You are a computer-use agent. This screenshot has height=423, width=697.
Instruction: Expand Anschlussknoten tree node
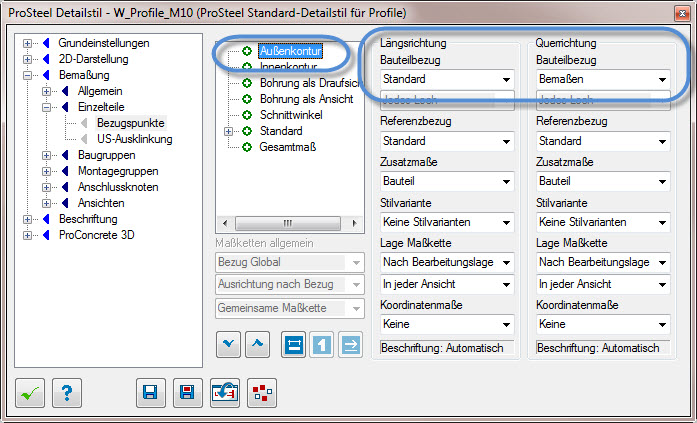tap(47, 188)
